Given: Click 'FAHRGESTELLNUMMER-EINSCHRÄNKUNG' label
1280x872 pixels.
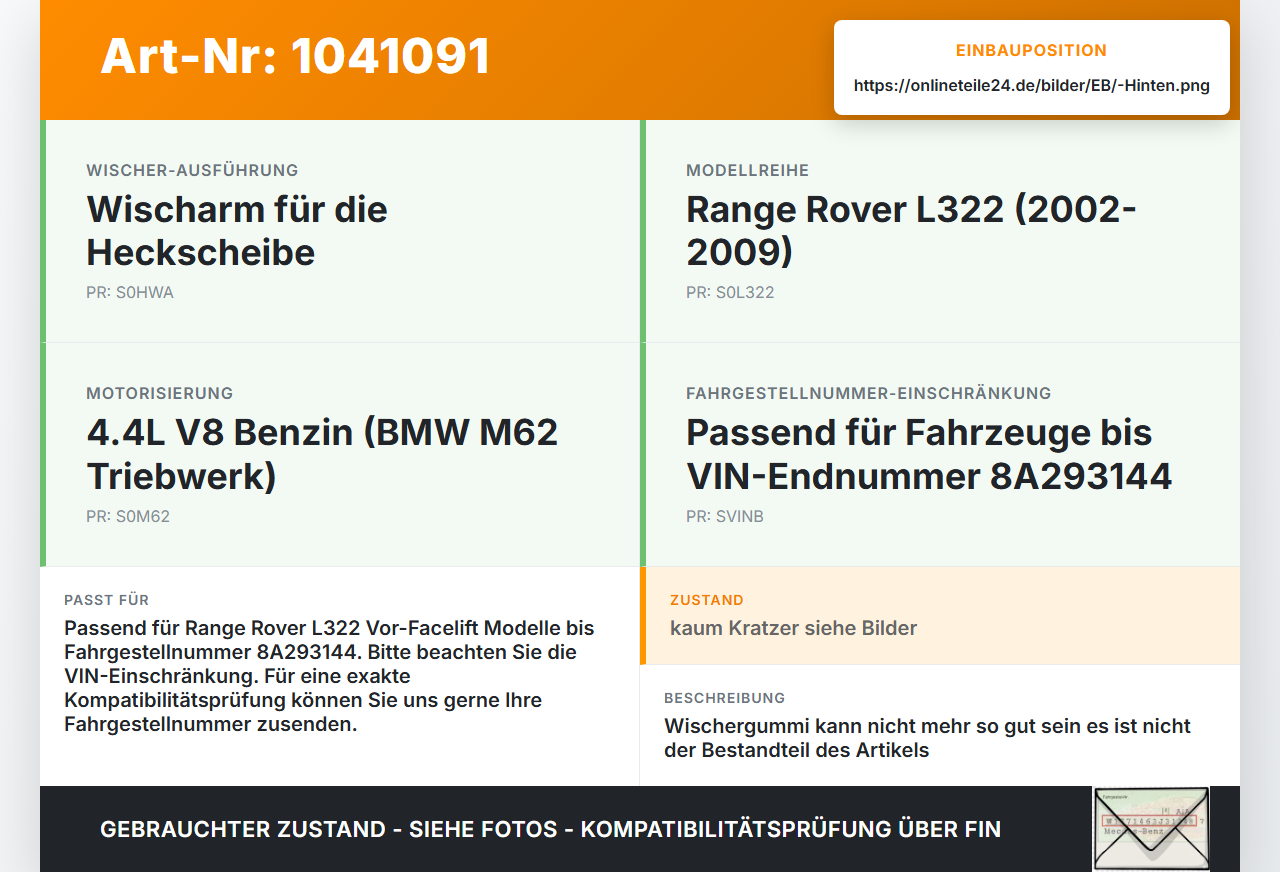Looking at the screenshot, I should pos(869,394).
